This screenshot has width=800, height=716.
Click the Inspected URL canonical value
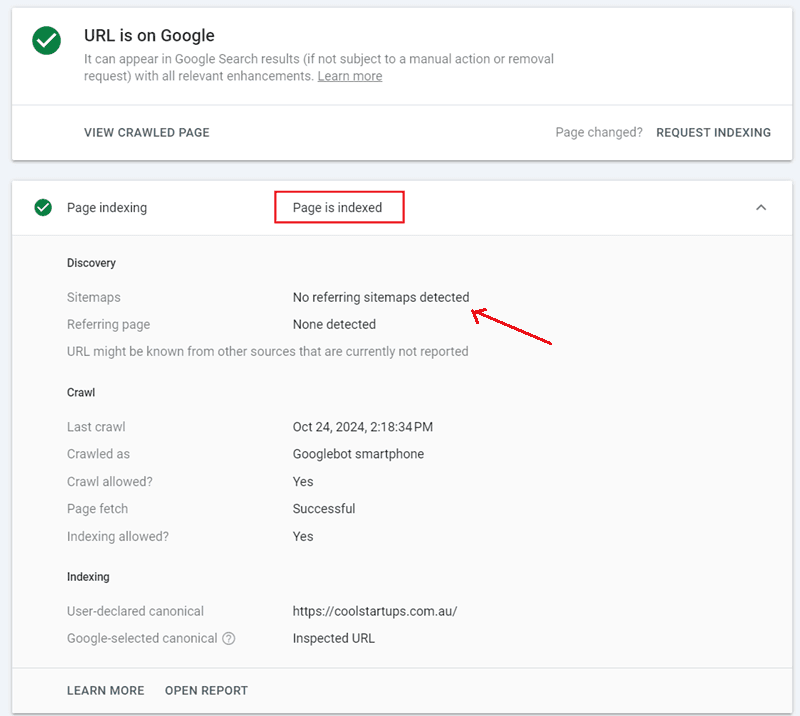click(333, 638)
